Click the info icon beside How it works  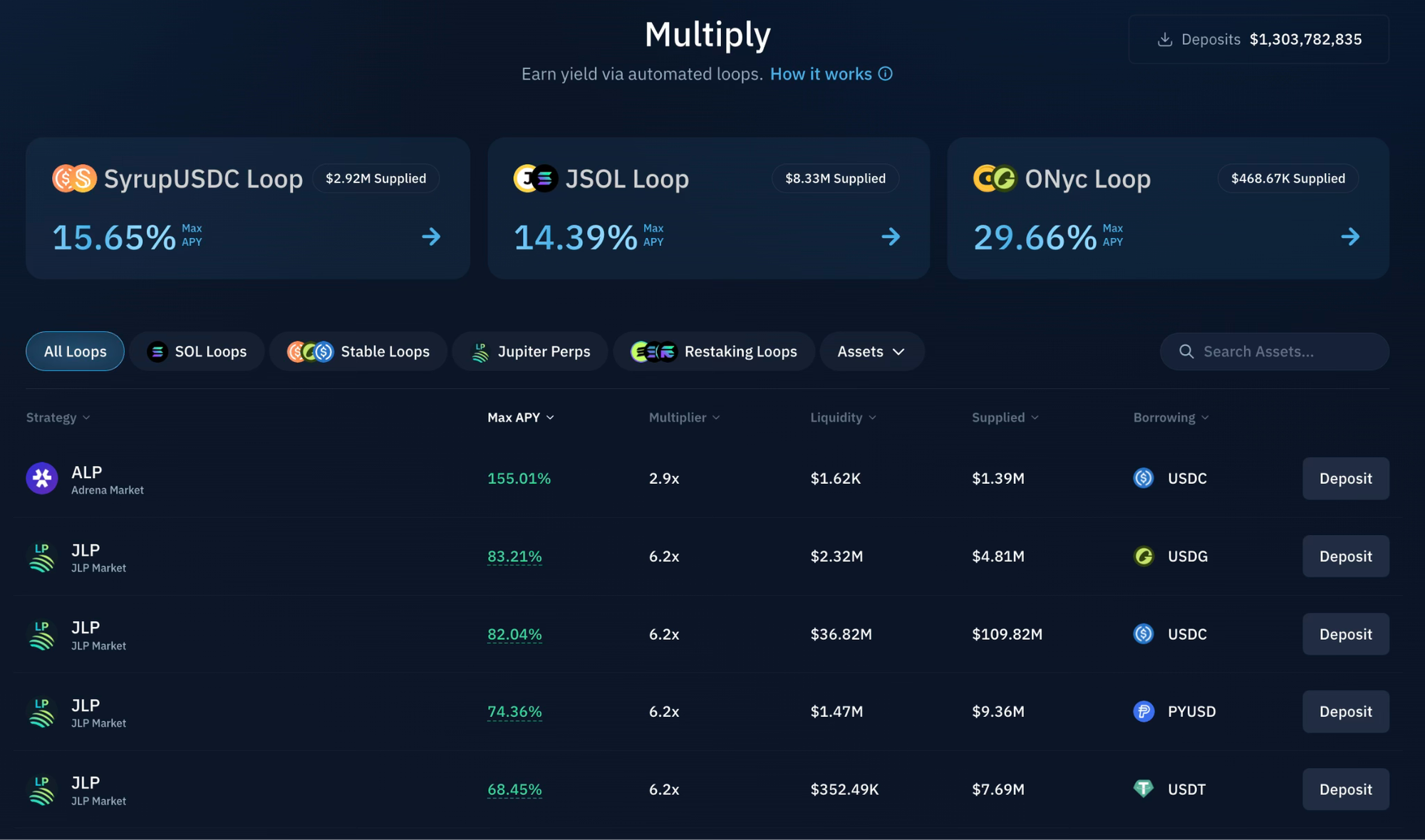[885, 74]
